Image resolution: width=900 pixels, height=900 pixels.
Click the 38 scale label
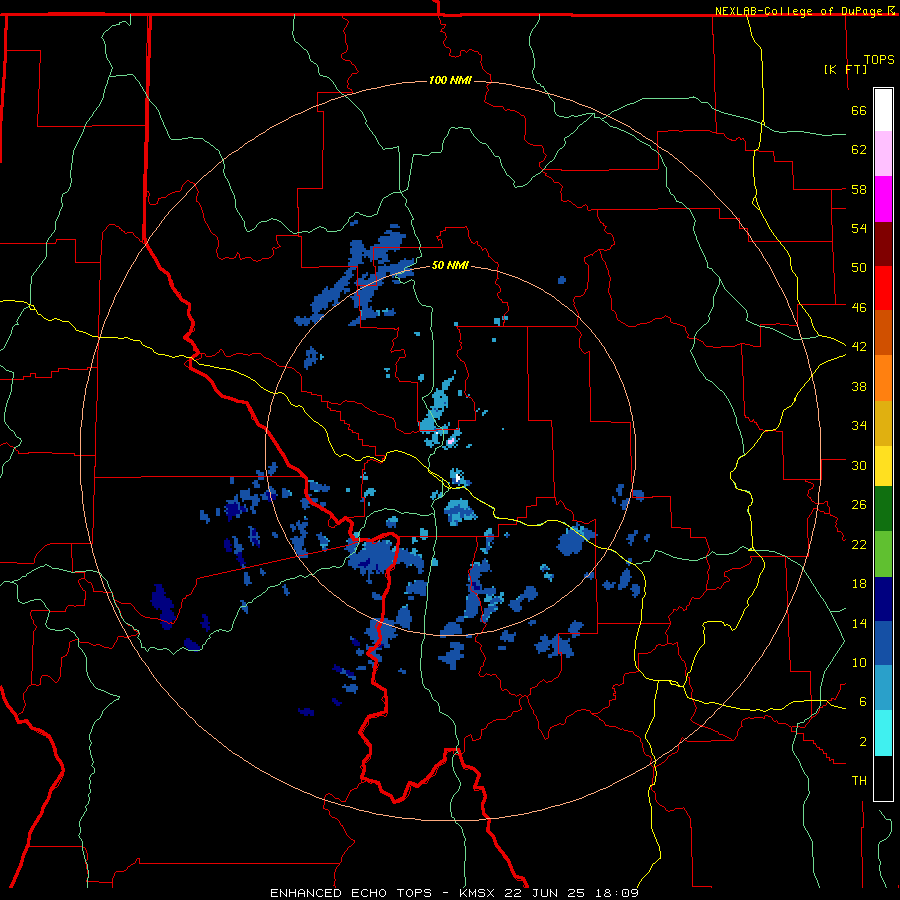coord(859,386)
